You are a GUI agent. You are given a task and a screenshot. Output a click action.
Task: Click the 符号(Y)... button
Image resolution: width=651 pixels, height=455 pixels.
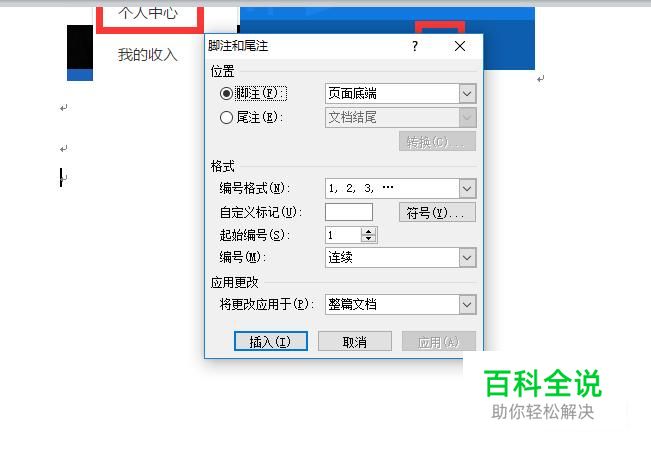click(x=437, y=213)
